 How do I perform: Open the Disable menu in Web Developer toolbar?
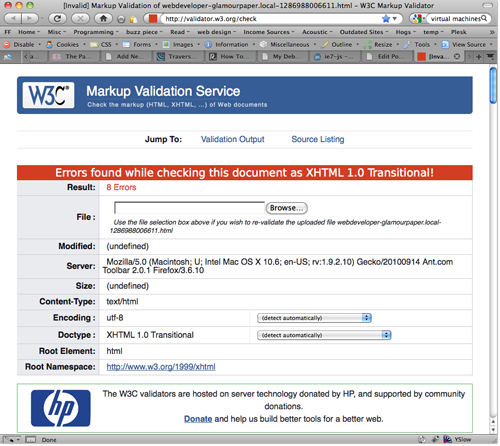coord(22,44)
